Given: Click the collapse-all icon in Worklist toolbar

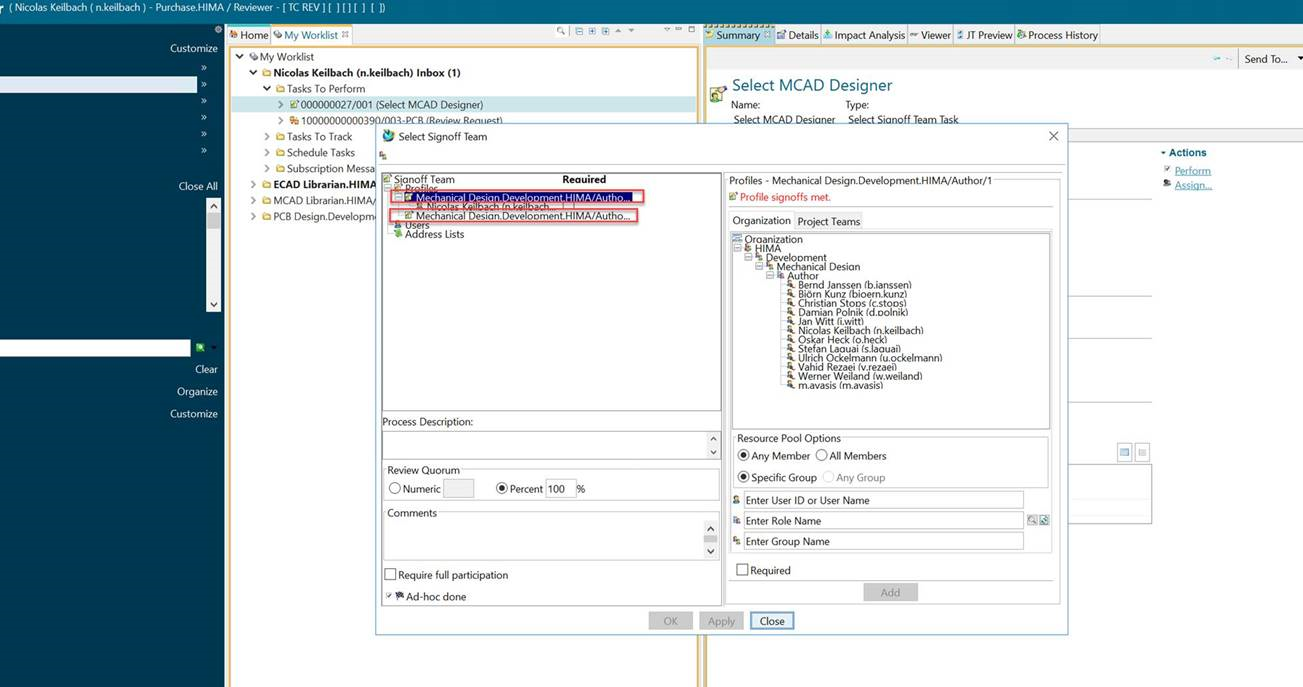Looking at the screenshot, I should [x=578, y=31].
